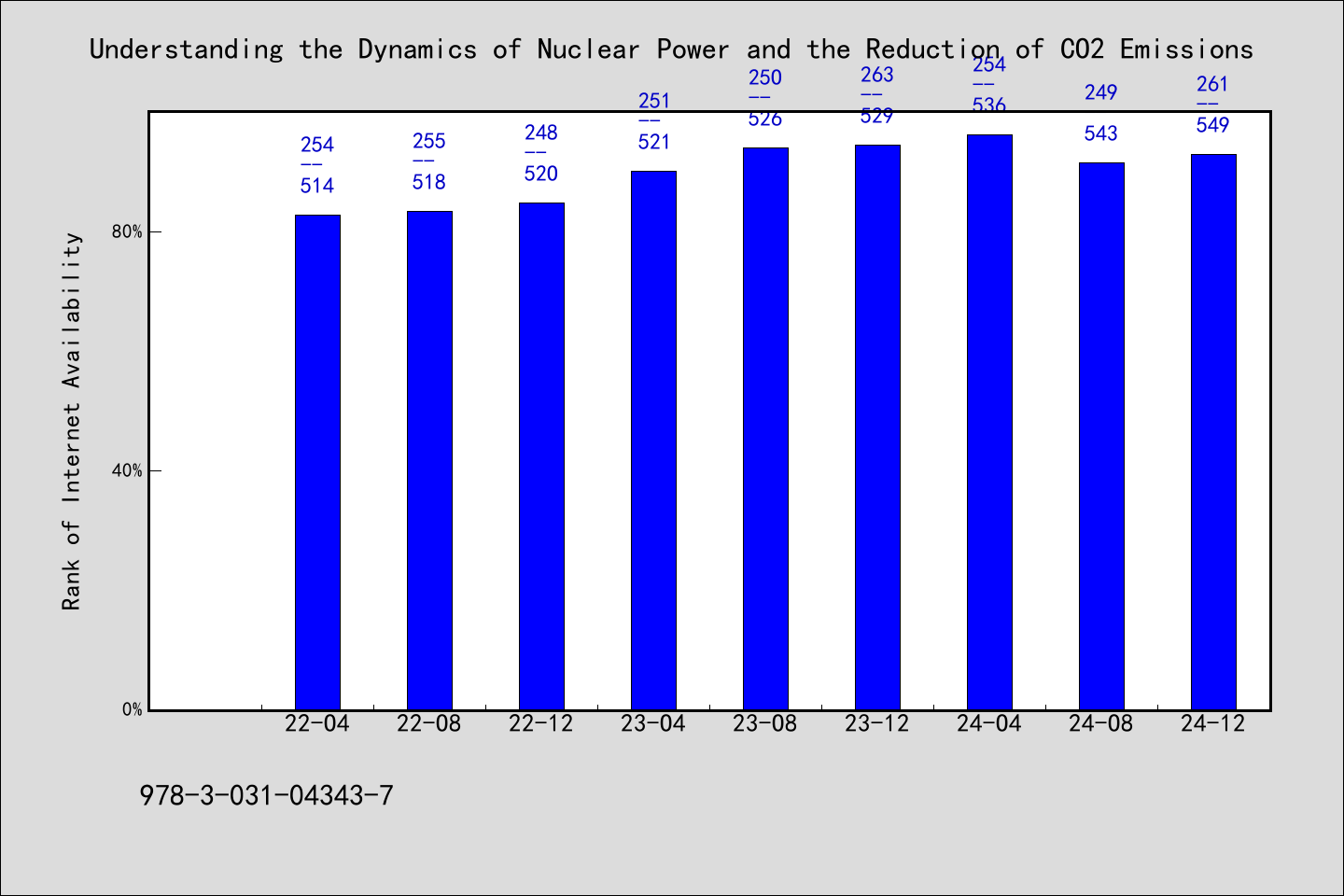Click the data label value 520
The height and width of the screenshot is (896, 1344).
point(541,174)
